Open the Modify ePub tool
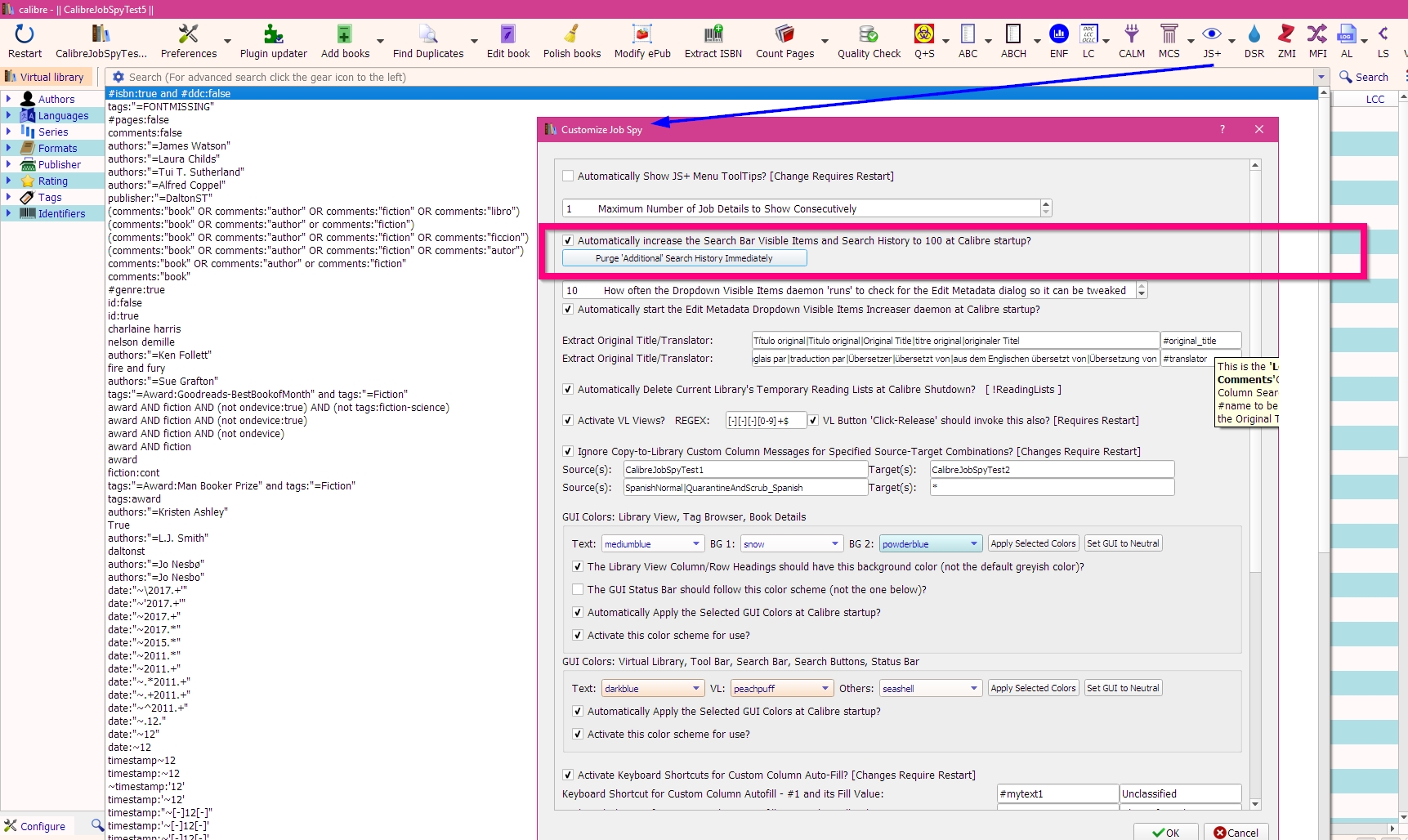The width and height of the screenshot is (1408, 840). pyautogui.click(x=642, y=34)
